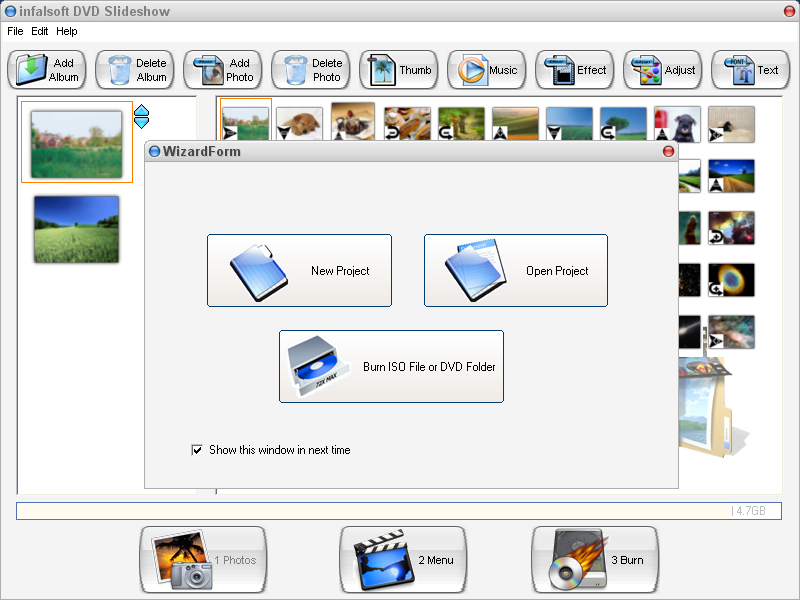Click the Add Photo toolbar icon
The image size is (800, 600).
[x=208, y=70]
